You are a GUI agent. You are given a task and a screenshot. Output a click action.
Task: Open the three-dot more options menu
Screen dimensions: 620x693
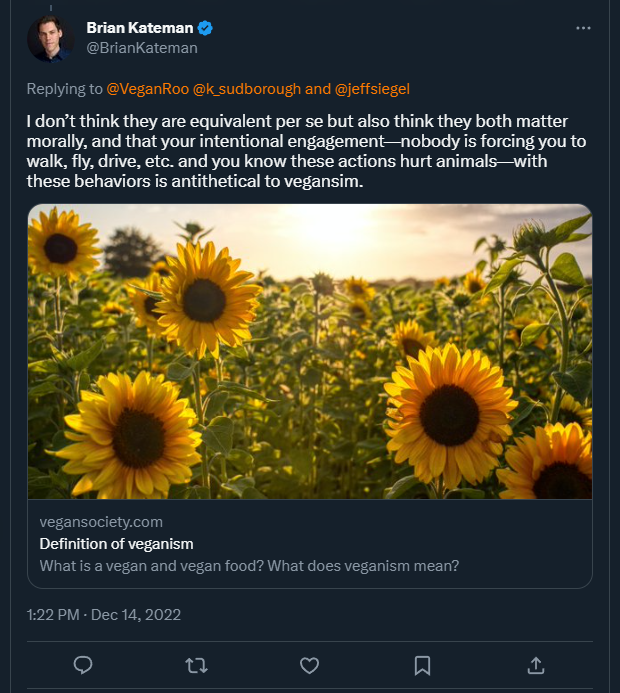tap(584, 28)
